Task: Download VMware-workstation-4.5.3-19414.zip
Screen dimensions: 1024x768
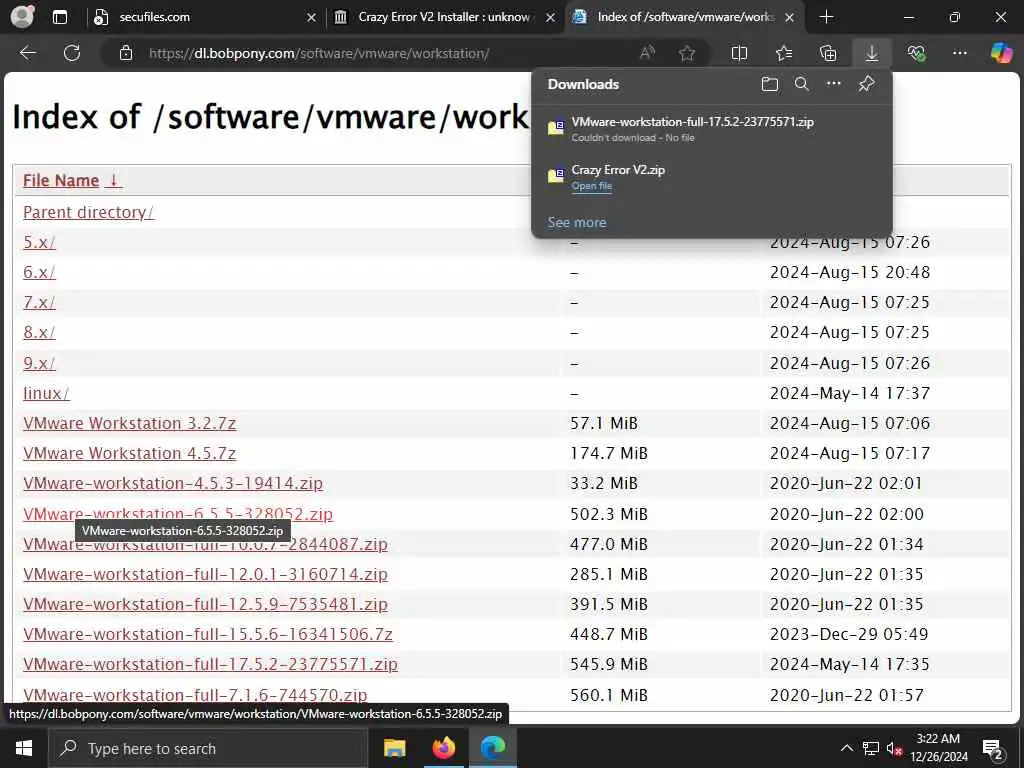Action: (173, 483)
